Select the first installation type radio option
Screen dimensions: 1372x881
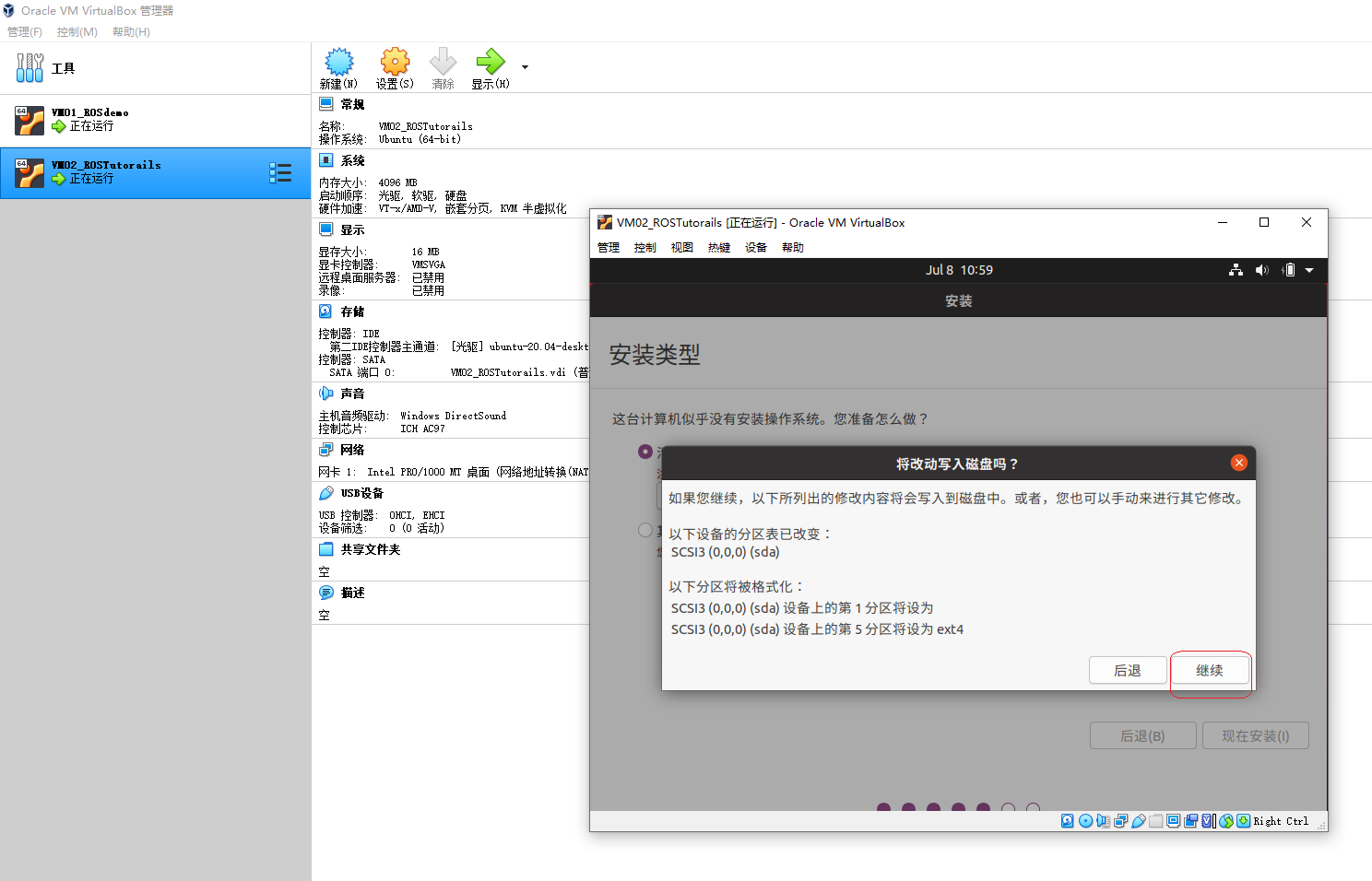coord(645,452)
